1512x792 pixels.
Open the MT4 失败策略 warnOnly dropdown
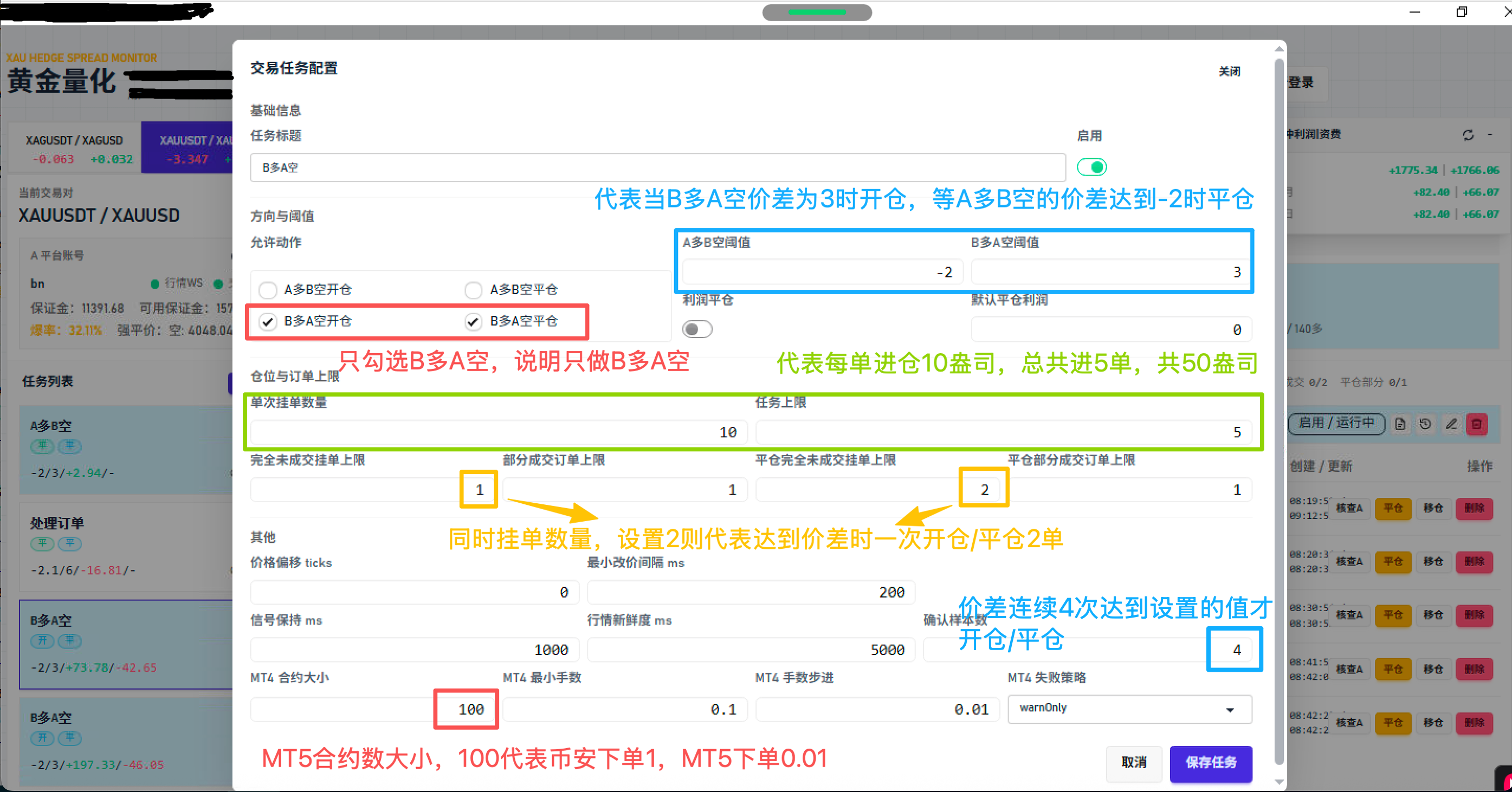click(x=1129, y=709)
